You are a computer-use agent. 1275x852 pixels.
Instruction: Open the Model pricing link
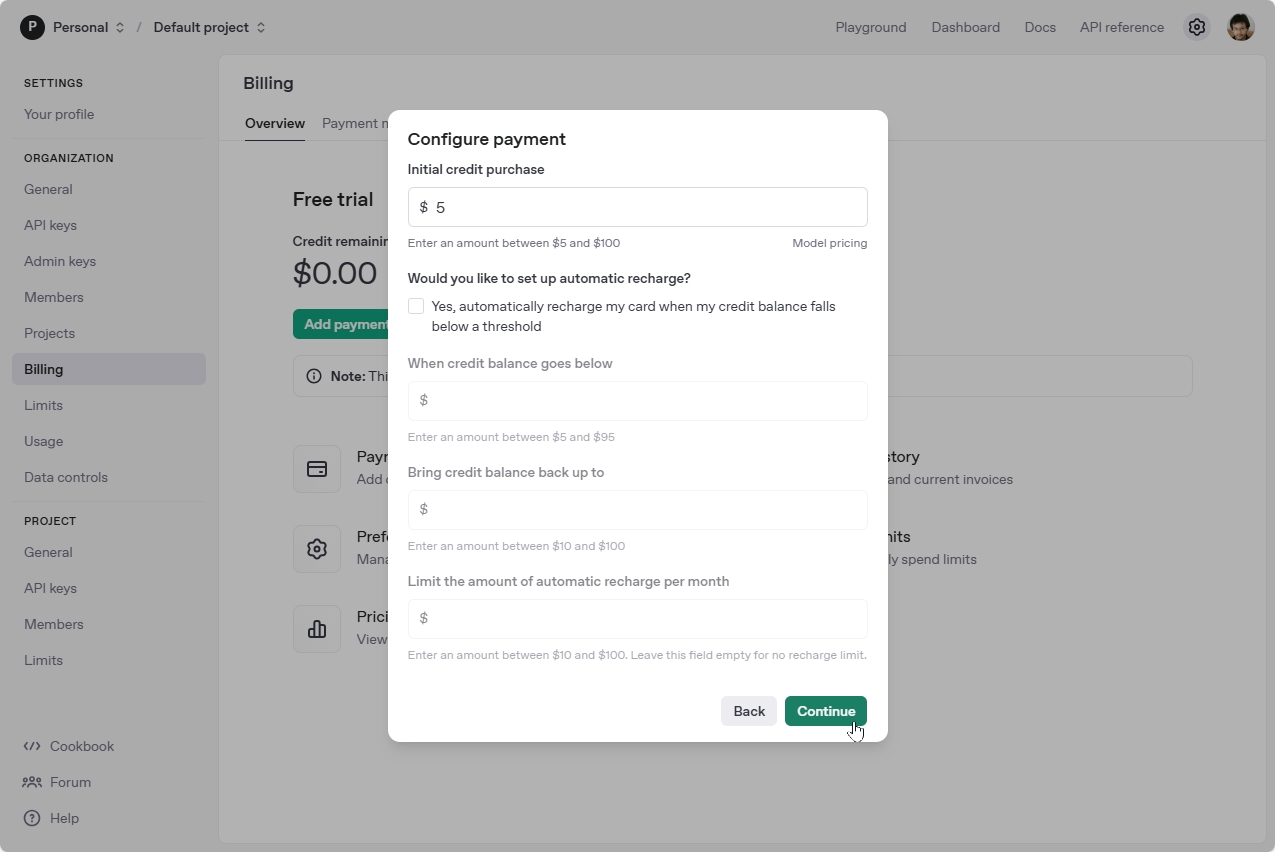[829, 243]
